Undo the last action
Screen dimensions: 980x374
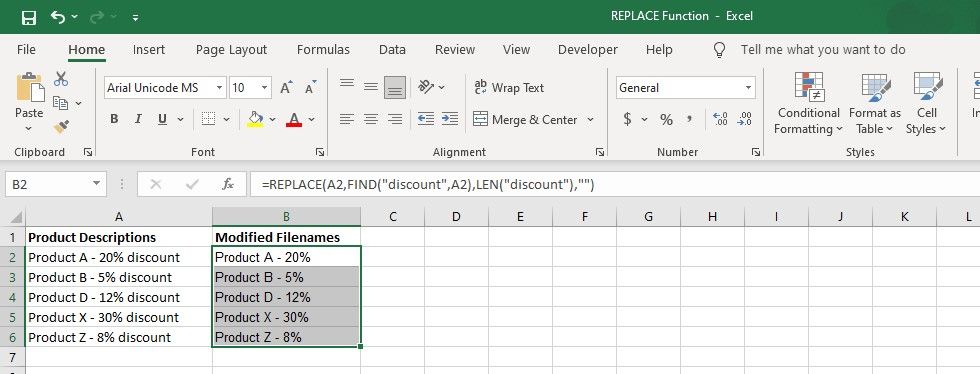(58, 18)
